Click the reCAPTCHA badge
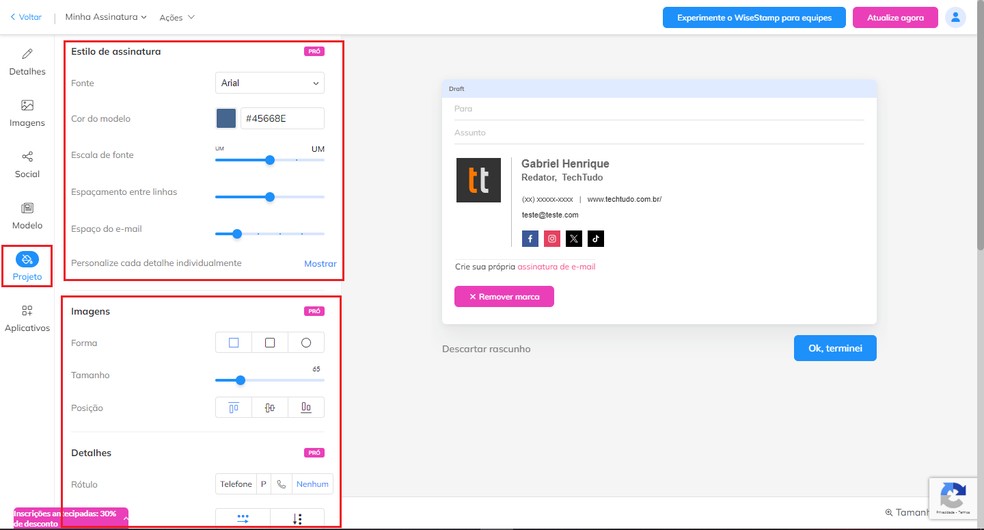984x530 pixels. coord(953,499)
